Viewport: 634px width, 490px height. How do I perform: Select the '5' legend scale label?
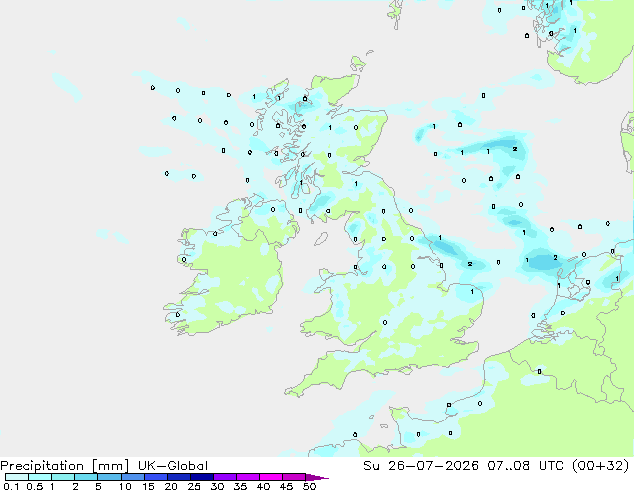[x=98, y=486]
